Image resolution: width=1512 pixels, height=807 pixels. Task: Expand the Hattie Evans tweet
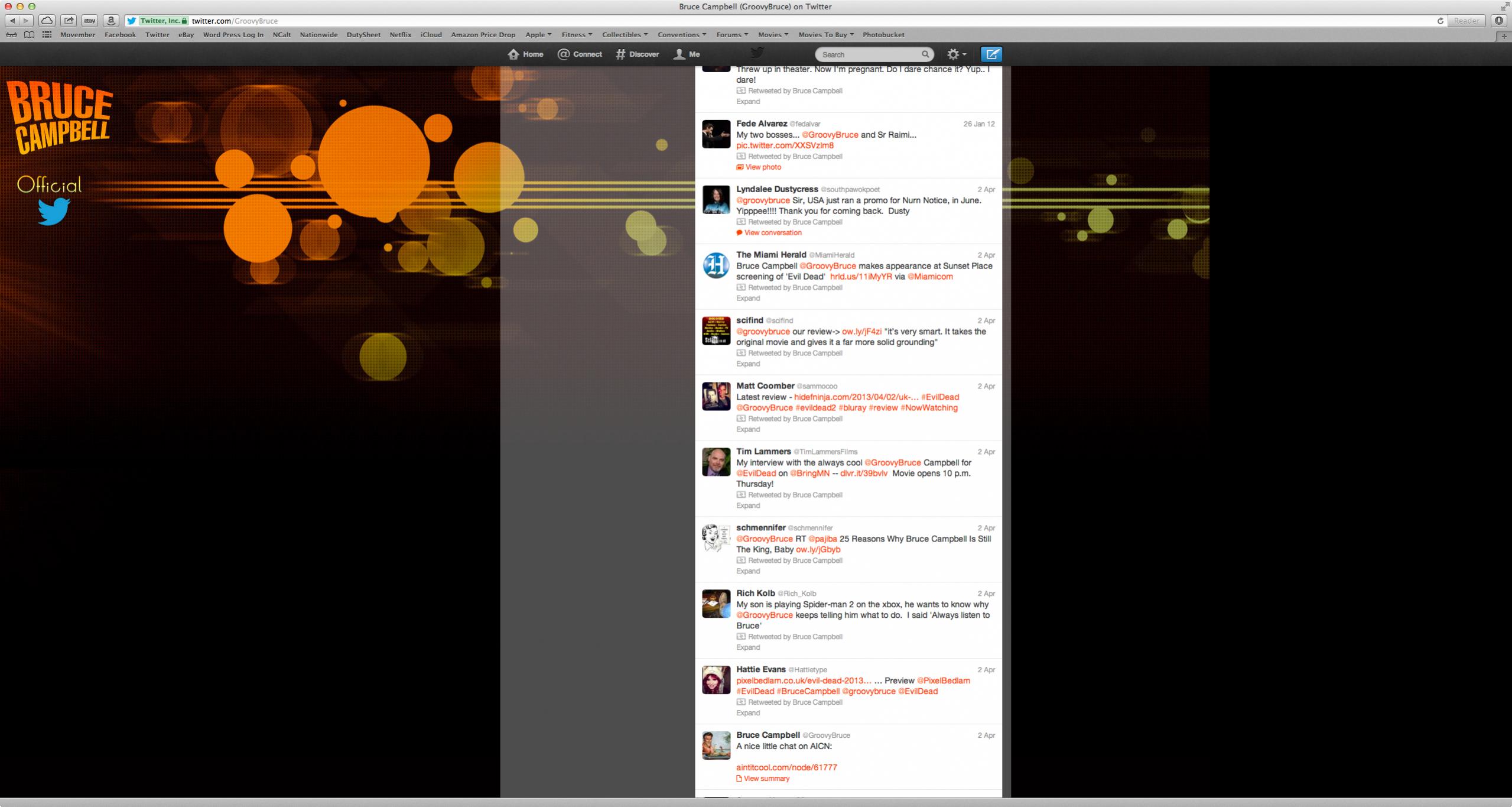point(748,714)
